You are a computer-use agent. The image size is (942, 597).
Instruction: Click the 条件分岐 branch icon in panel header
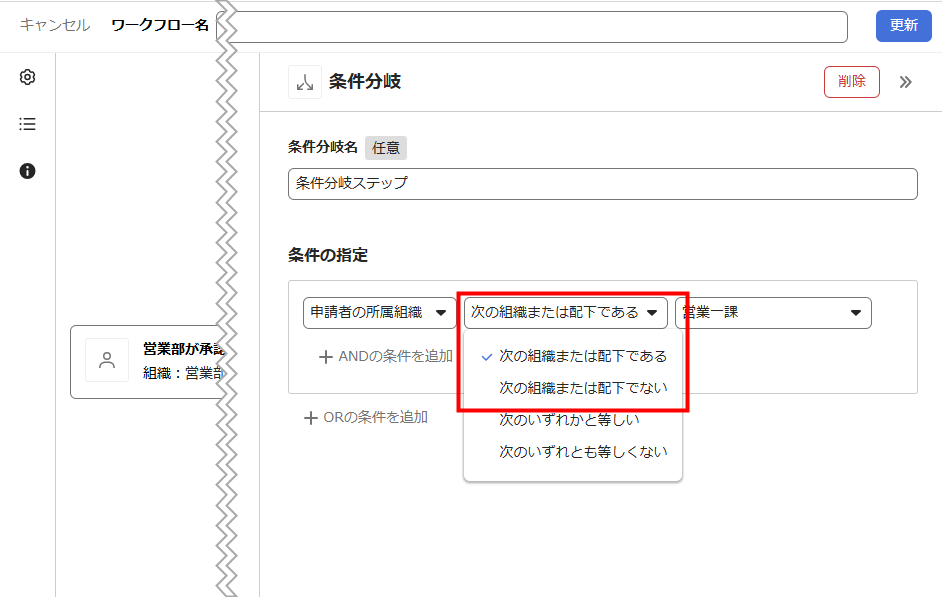click(305, 82)
